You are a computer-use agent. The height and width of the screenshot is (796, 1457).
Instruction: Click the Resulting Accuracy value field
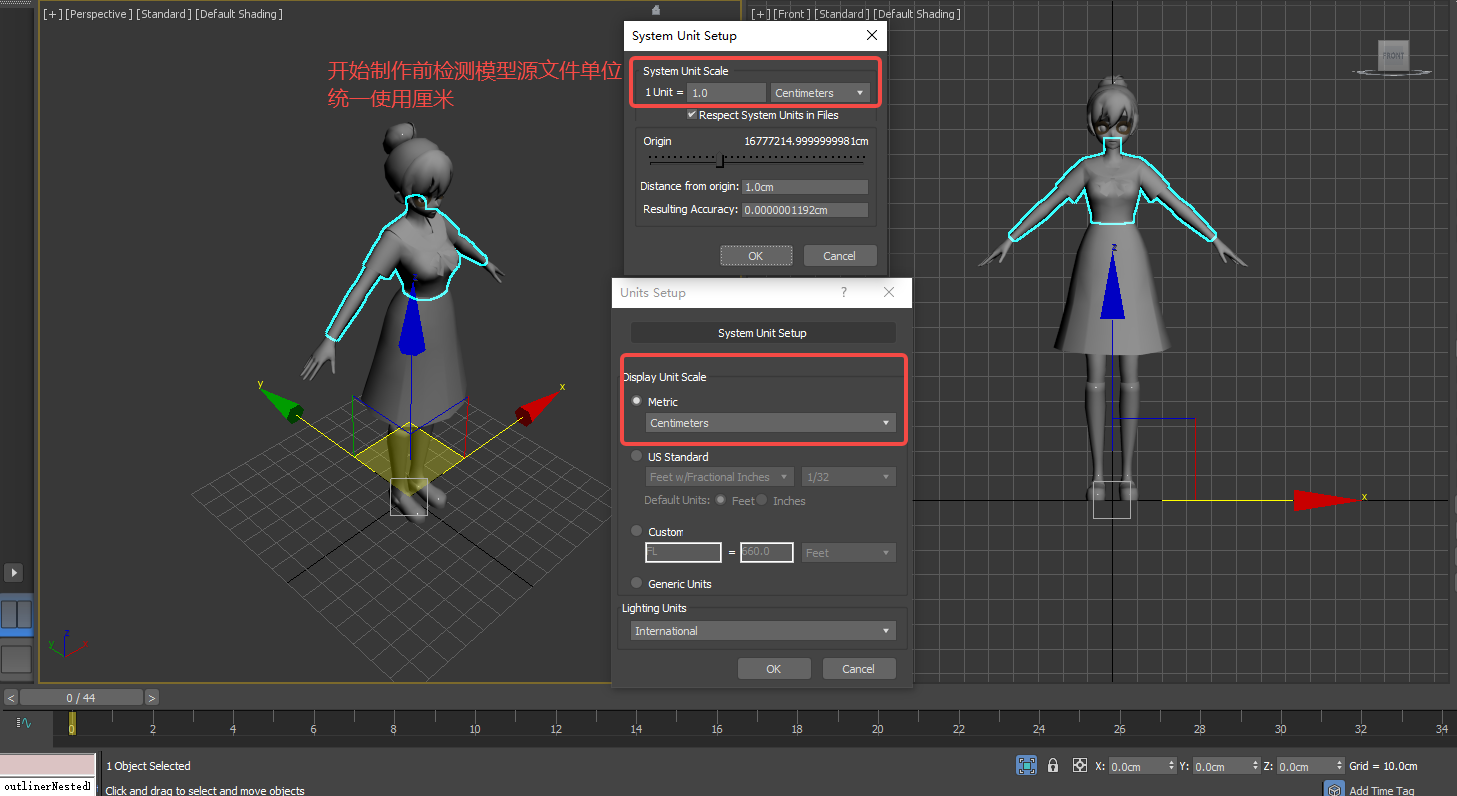point(805,210)
